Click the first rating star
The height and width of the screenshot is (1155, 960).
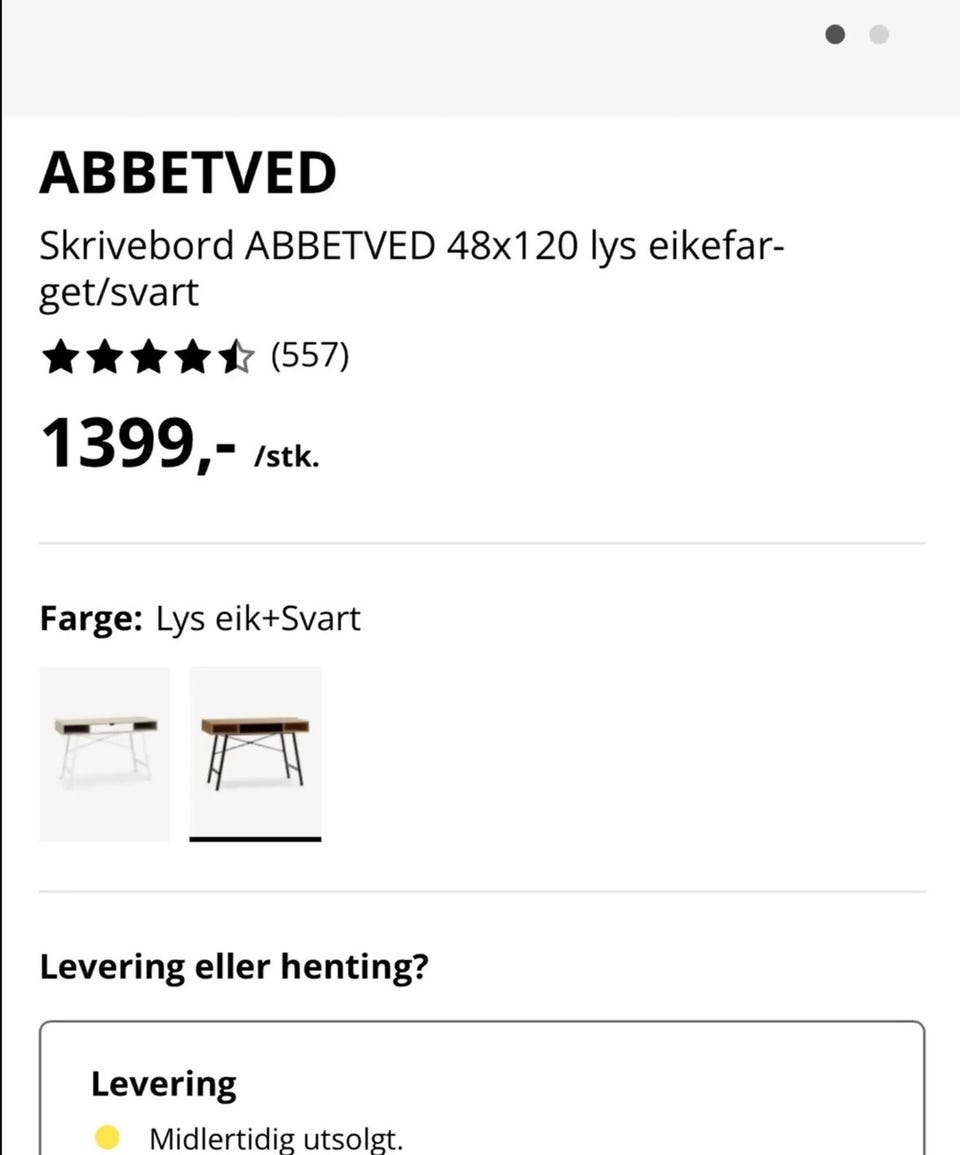[59, 357]
